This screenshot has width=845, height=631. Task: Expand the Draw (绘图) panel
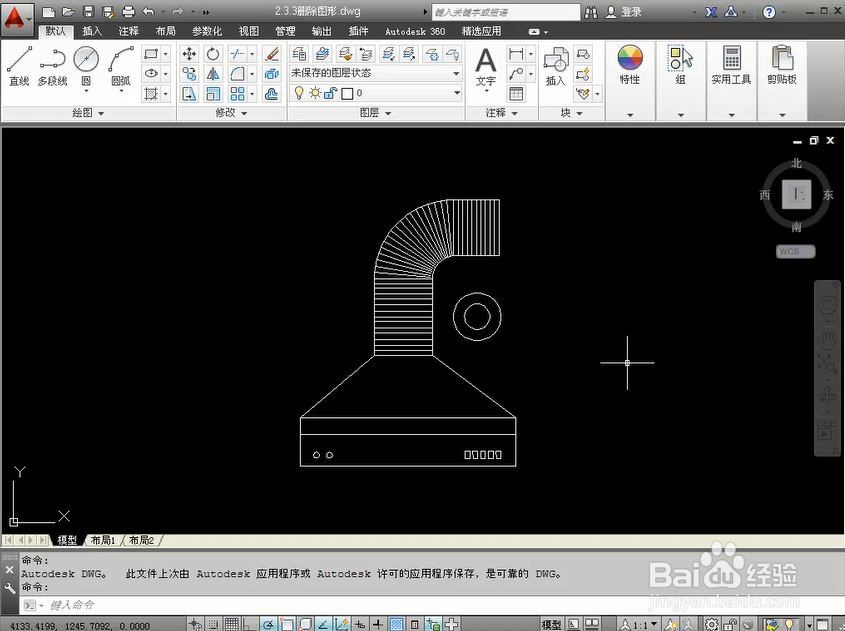coord(88,113)
